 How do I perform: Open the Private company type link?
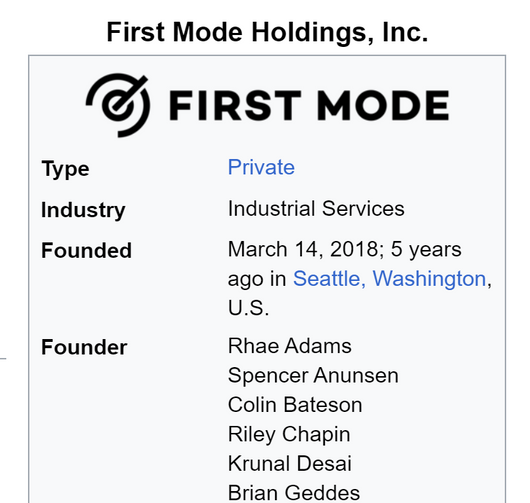click(x=261, y=167)
